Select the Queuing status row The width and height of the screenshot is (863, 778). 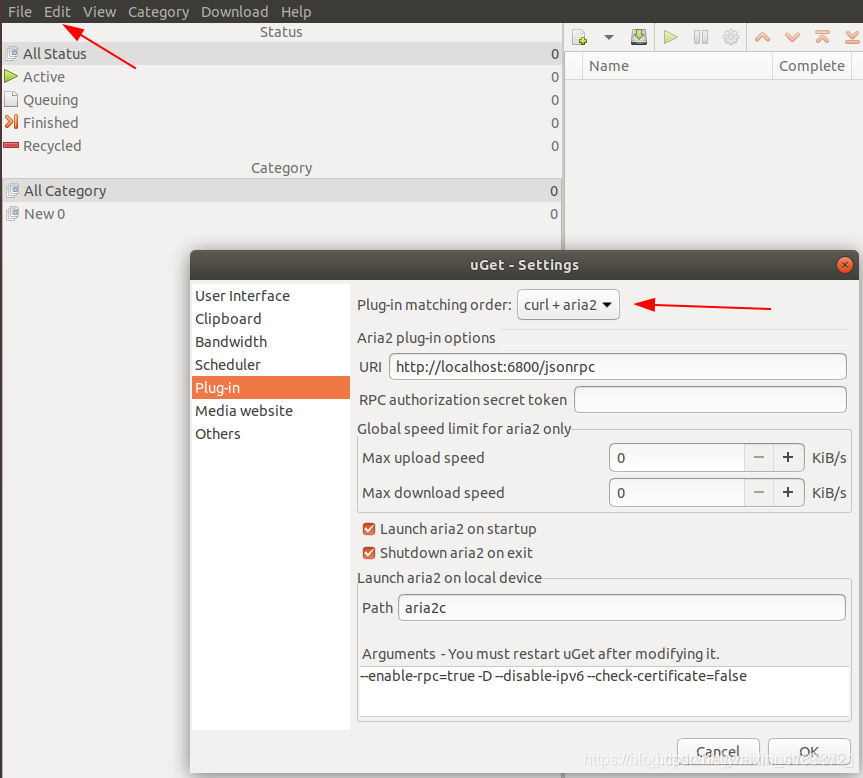coord(281,100)
